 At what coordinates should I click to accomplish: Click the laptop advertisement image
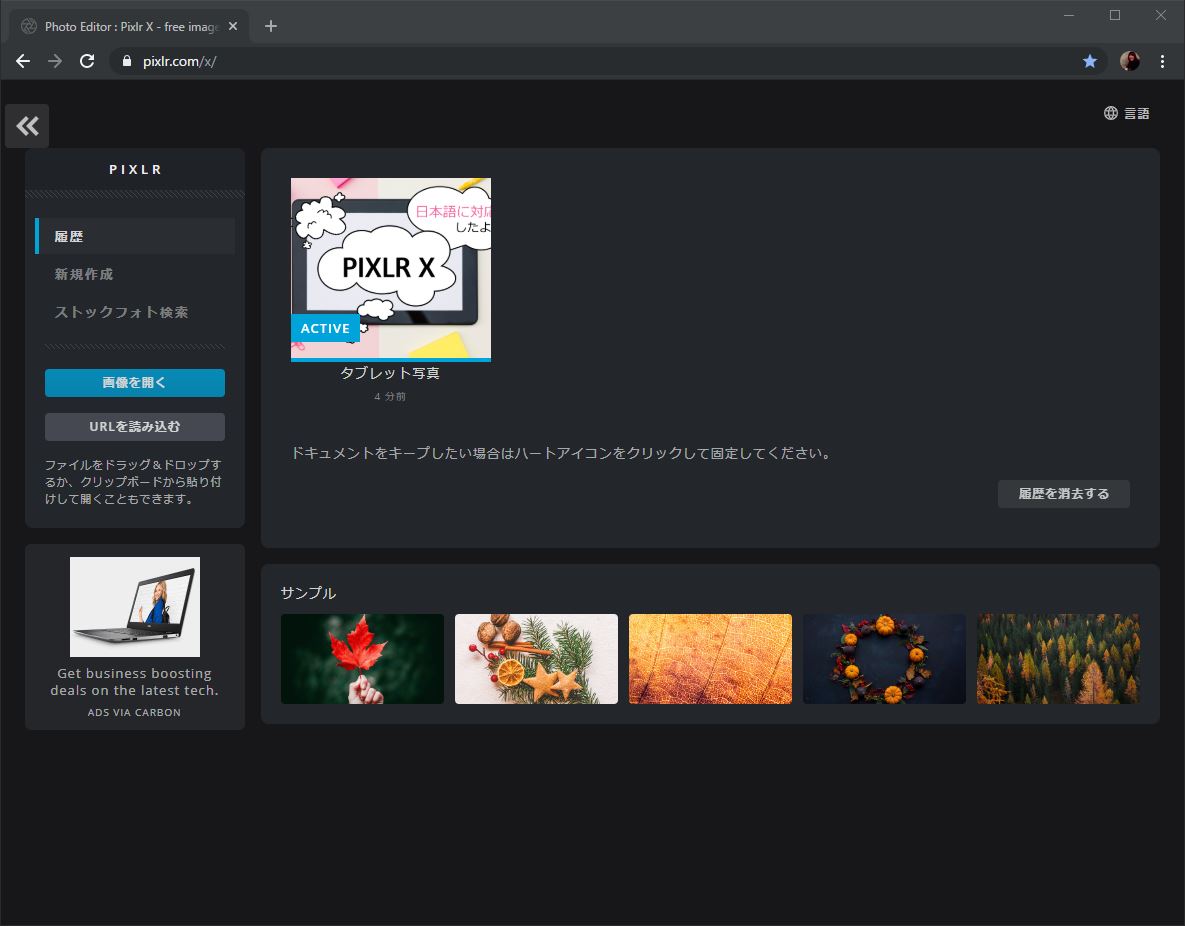tap(135, 606)
